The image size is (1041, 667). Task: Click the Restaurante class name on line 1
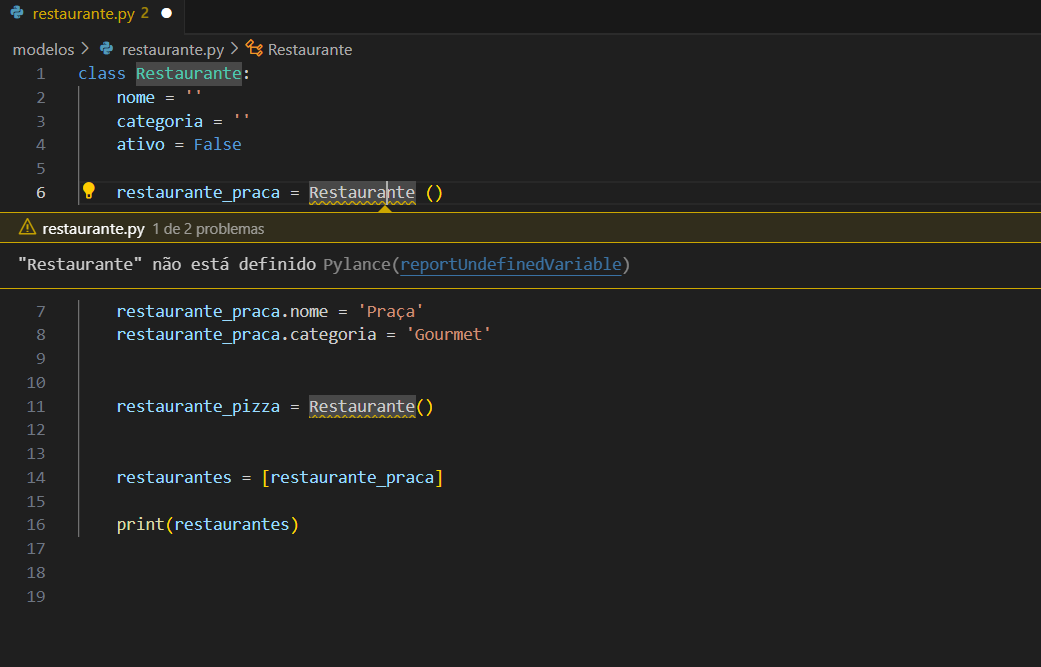189,73
